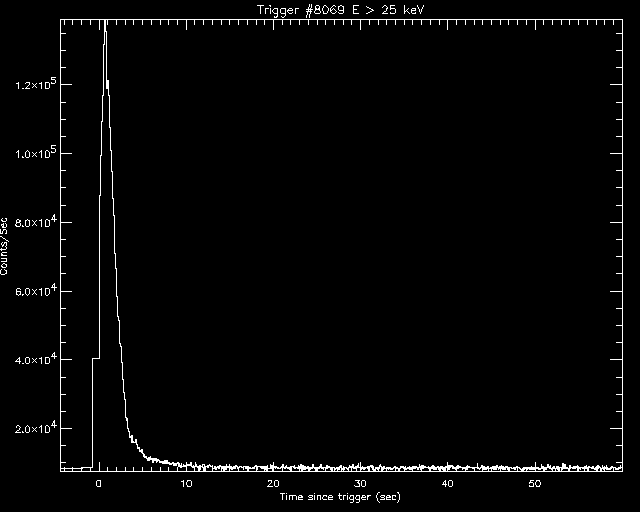Click the flat pre-trigger step at 4.0×10^4 counts
The width and height of the screenshot is (640, 512).
96,358
